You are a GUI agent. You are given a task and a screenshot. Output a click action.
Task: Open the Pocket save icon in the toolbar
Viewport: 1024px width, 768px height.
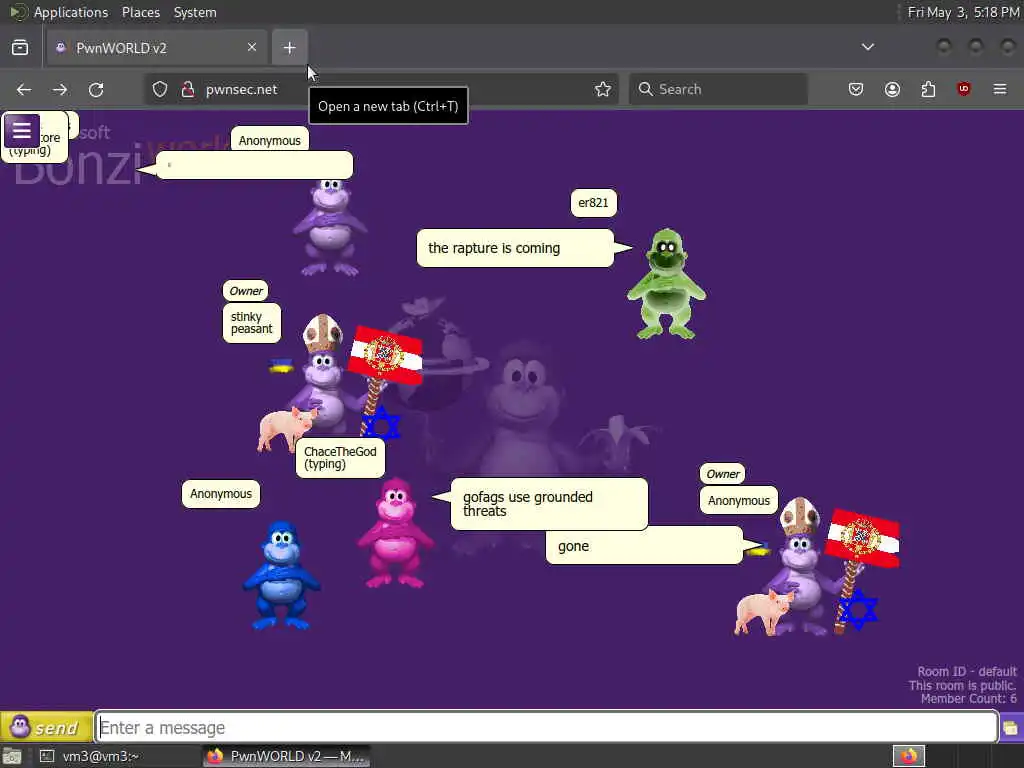click(856, 89)
